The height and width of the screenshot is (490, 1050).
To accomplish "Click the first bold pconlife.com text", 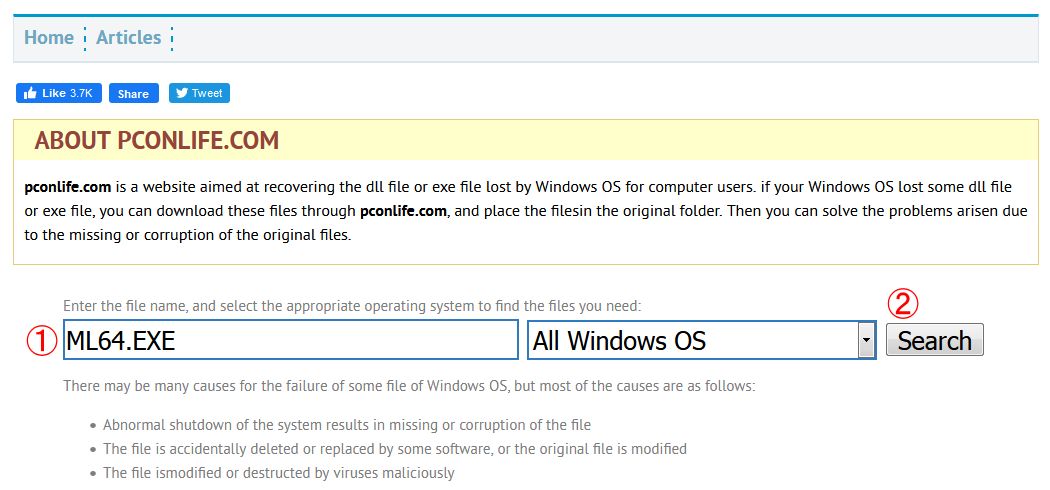I will pyautogui.click(x=68, y=187).
